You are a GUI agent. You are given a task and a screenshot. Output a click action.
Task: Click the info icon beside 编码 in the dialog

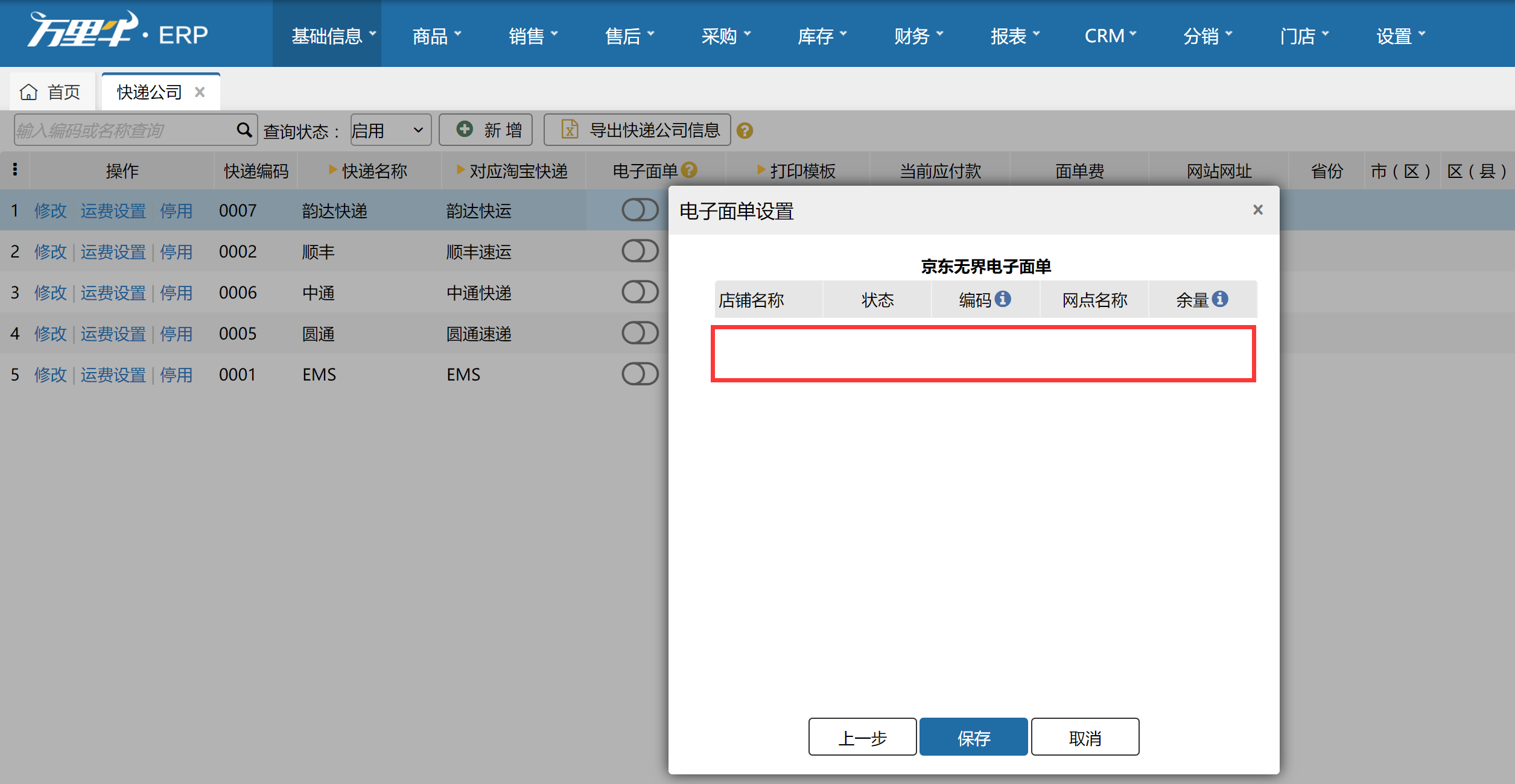(1003, 299)
